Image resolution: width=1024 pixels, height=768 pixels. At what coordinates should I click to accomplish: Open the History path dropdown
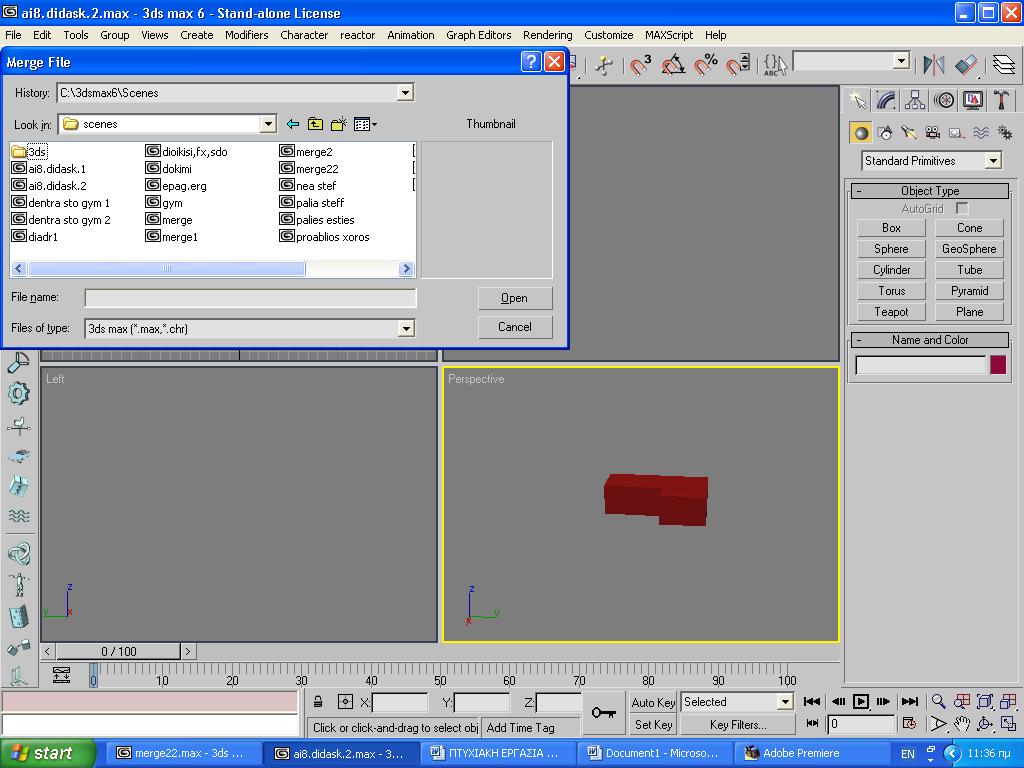tap(405, 93)
